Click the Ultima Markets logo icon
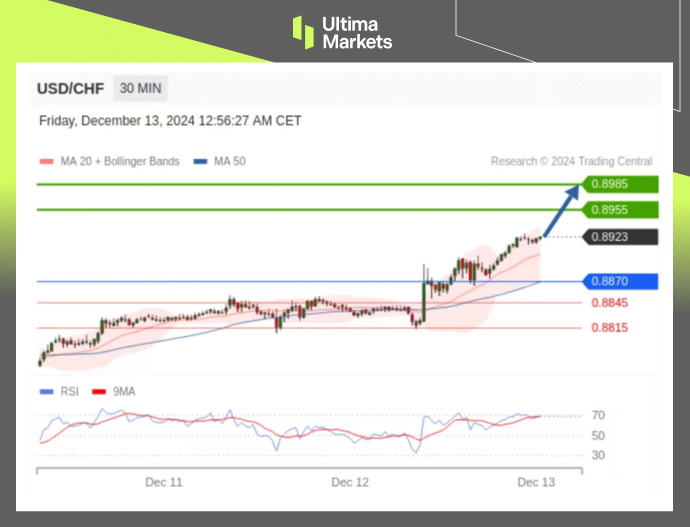Image resolution: width=690 pixels, height=527 pixels. [303, 32]
